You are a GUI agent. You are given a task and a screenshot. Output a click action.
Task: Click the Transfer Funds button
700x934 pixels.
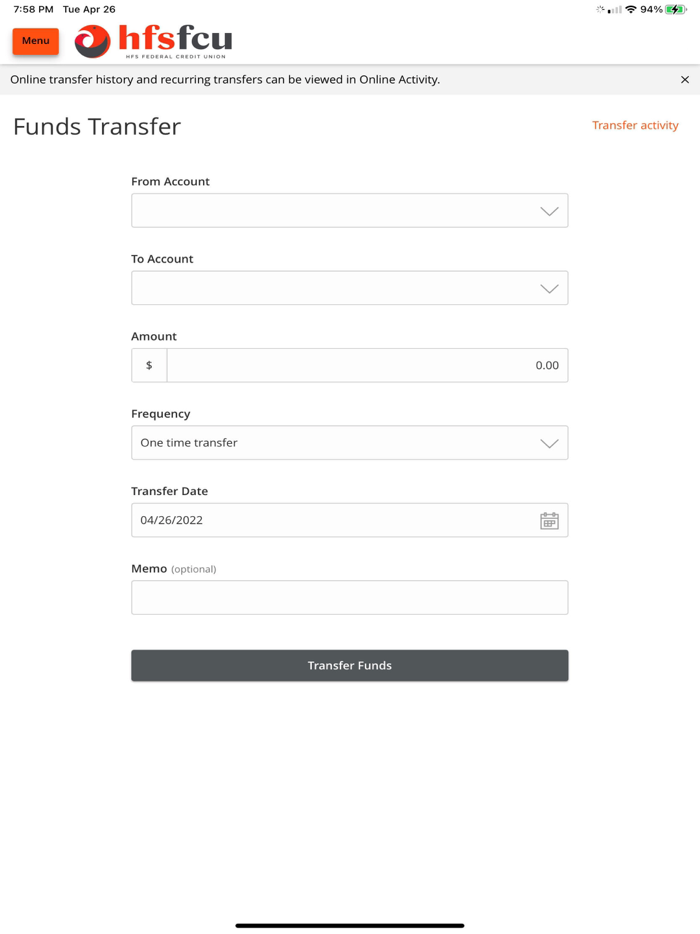pyautogui.click(x=349, y=665)
